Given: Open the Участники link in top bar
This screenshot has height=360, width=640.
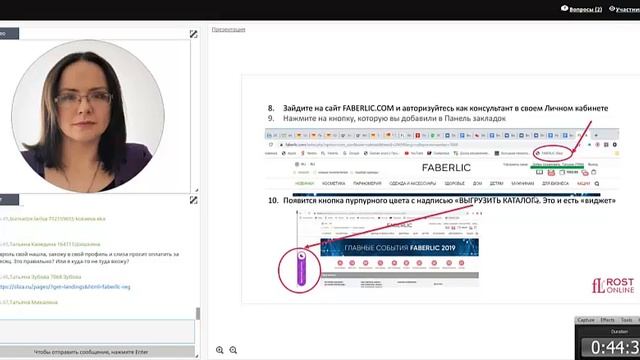Looking at the screenshot, I should [x=628, y=9].
